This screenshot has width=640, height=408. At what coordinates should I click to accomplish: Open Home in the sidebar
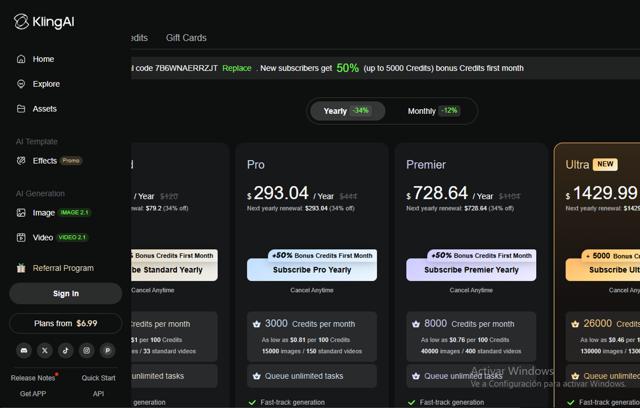click(x=36, y=59)
